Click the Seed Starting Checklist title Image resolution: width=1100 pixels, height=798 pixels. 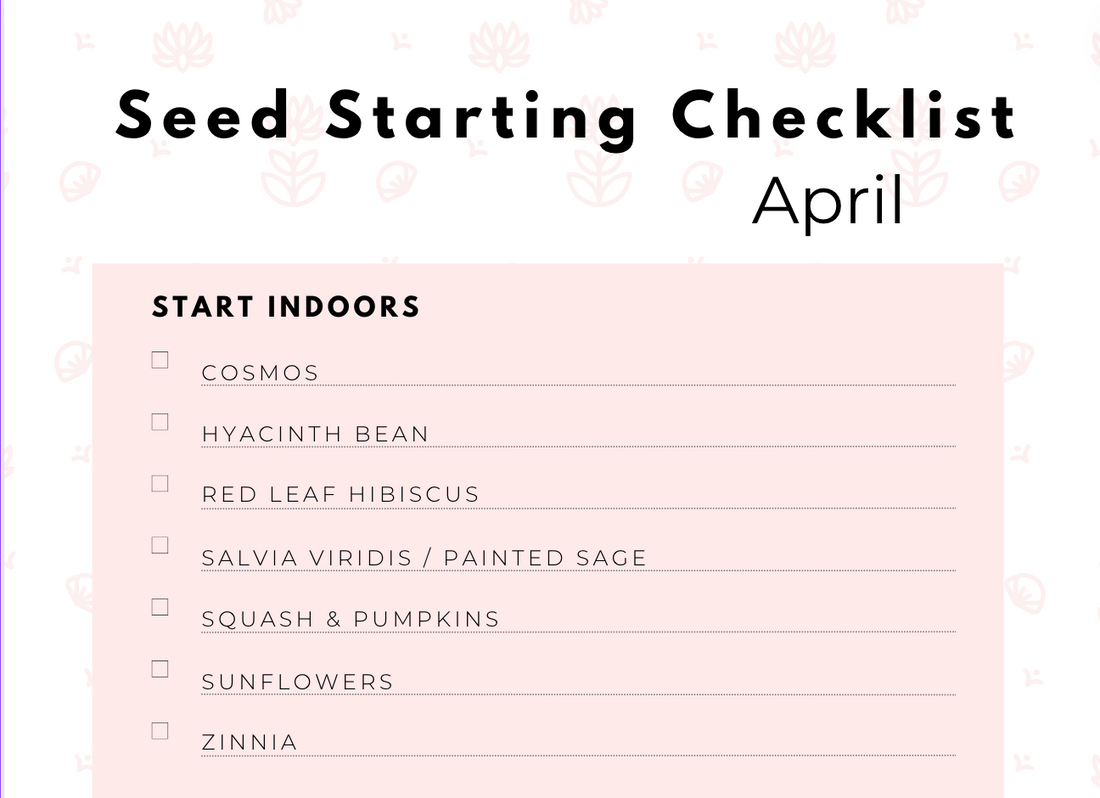(x=565, y=117)
